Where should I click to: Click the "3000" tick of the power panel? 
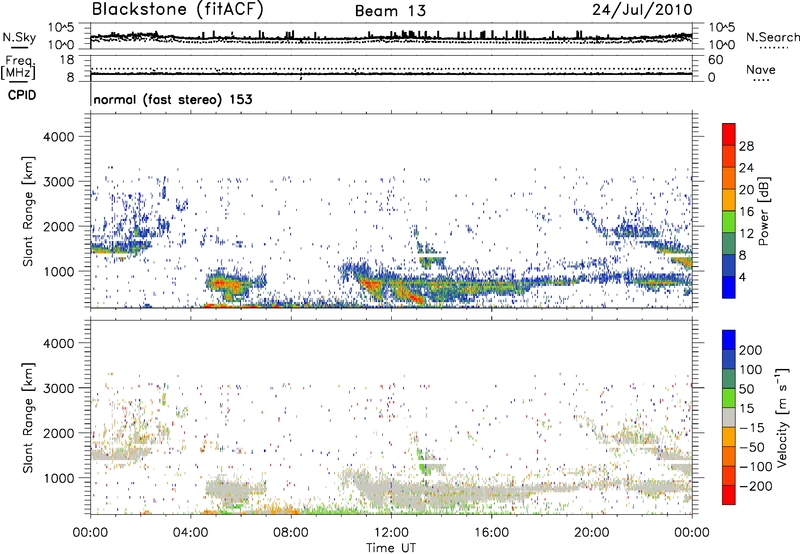pos(59,182)
